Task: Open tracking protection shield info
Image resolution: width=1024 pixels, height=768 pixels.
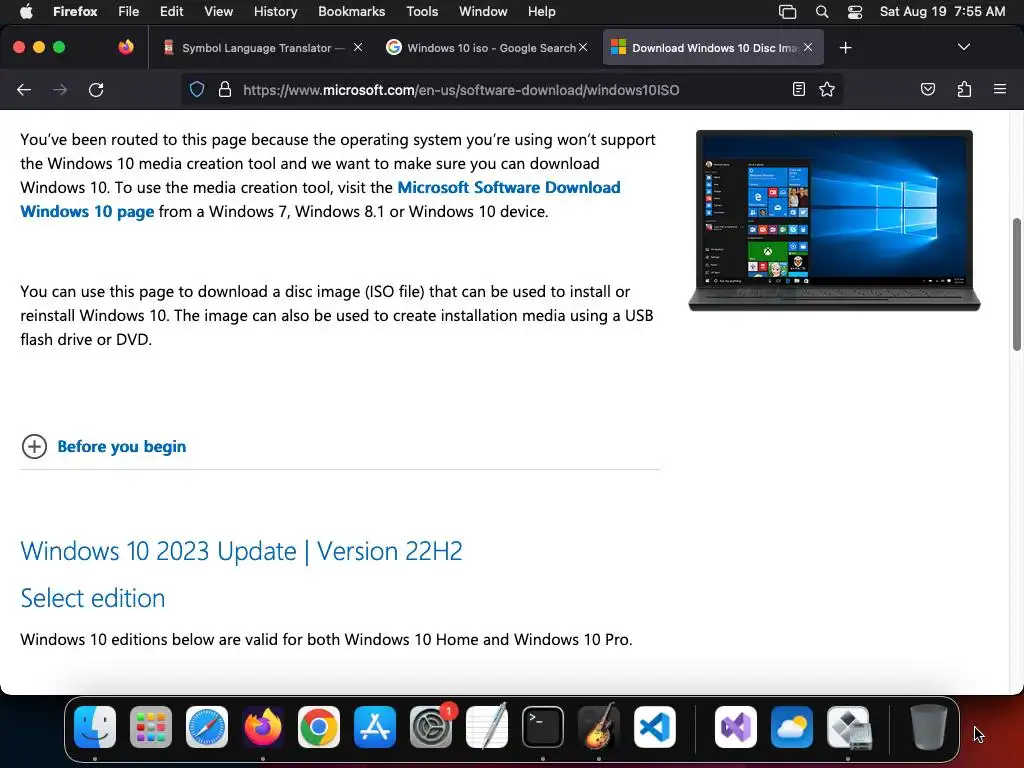Action: (x=197, y=89)
